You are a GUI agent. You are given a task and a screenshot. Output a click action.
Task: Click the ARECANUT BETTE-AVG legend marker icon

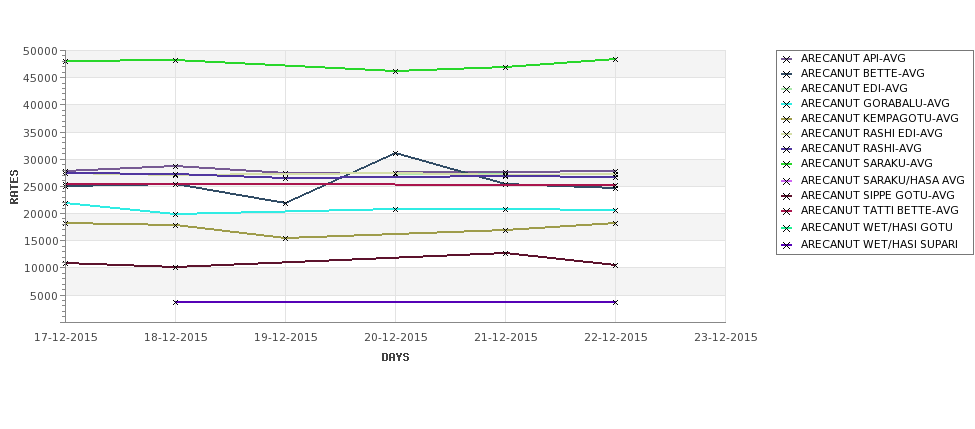(x=787, y=74)
